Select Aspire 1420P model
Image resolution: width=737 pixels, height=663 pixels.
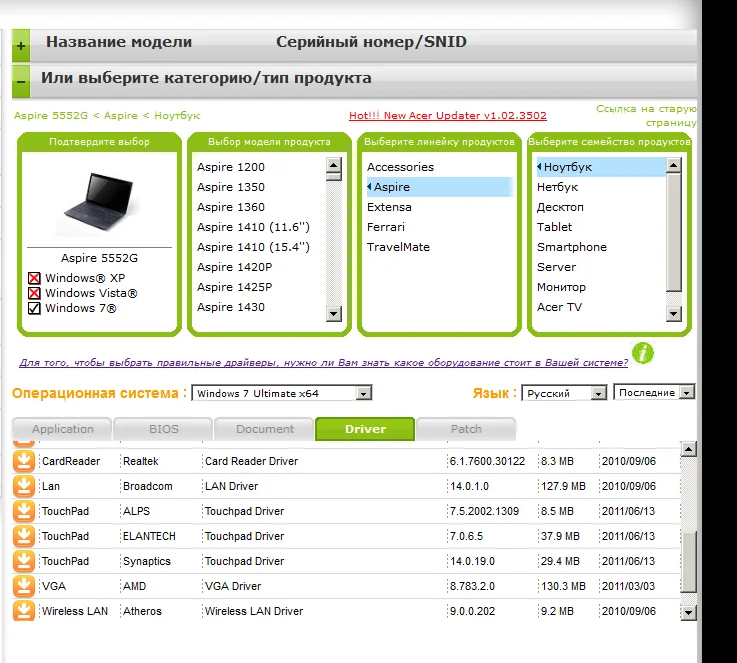[235, 267]
